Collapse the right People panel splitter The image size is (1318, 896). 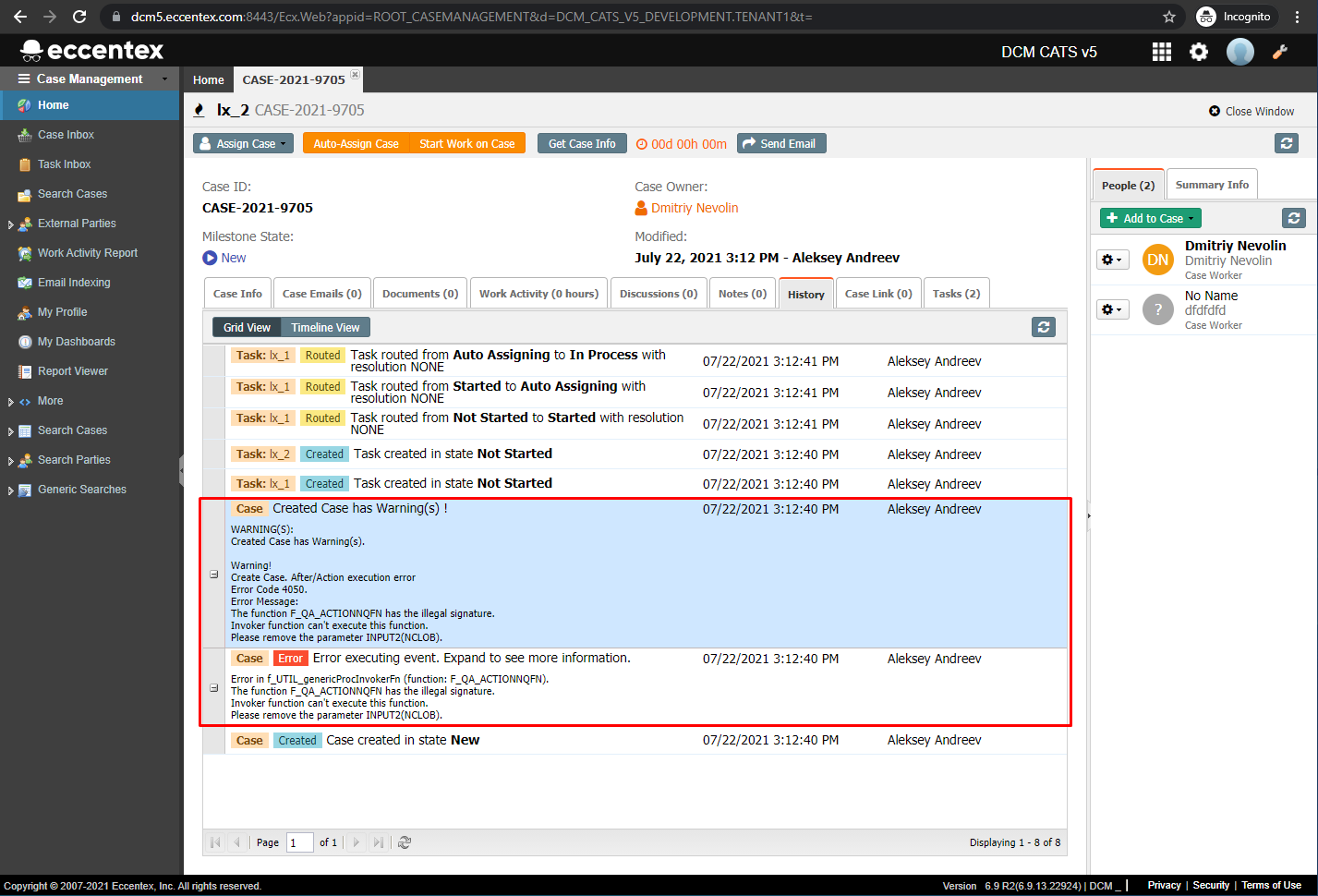tap(1088, 515)
